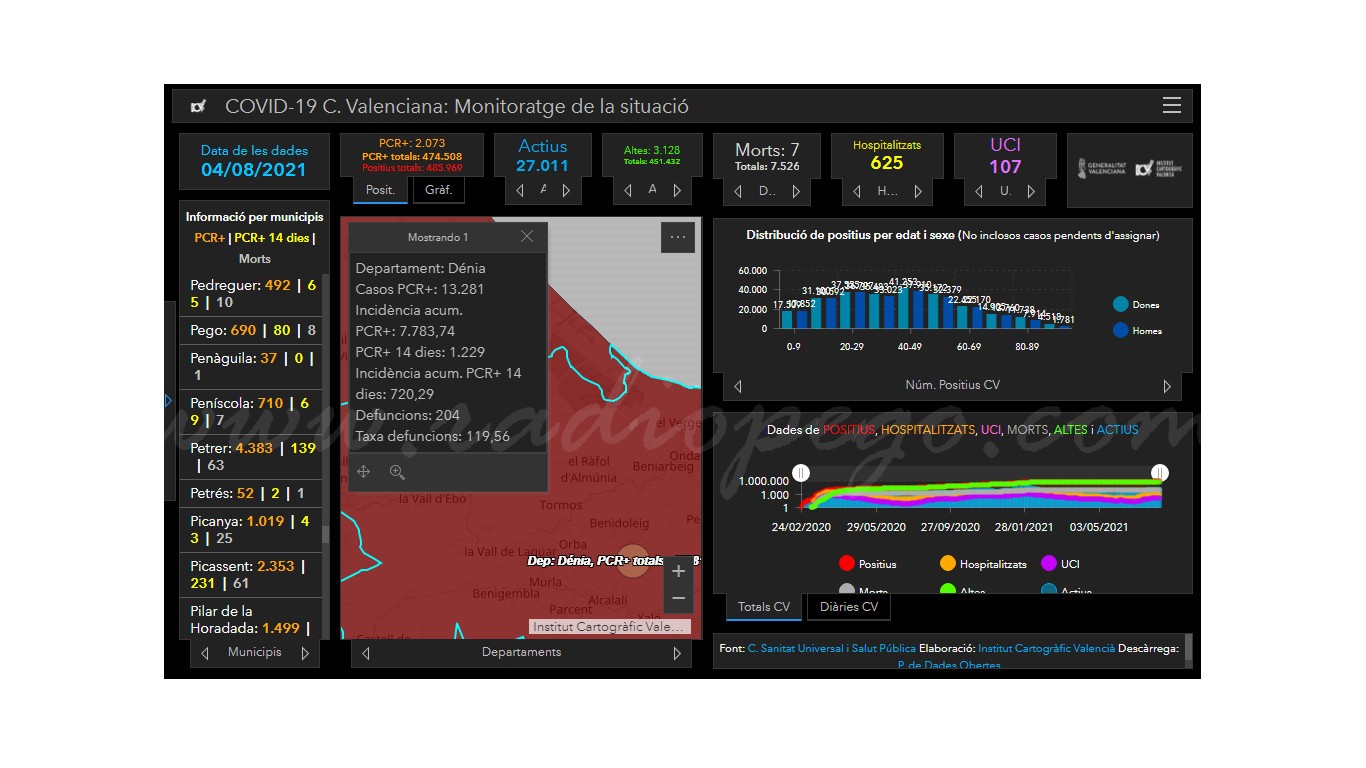Open the Institut Cartogràfic Valencià link in the footer
1366x768 pixels.
tap(1046, 648)
